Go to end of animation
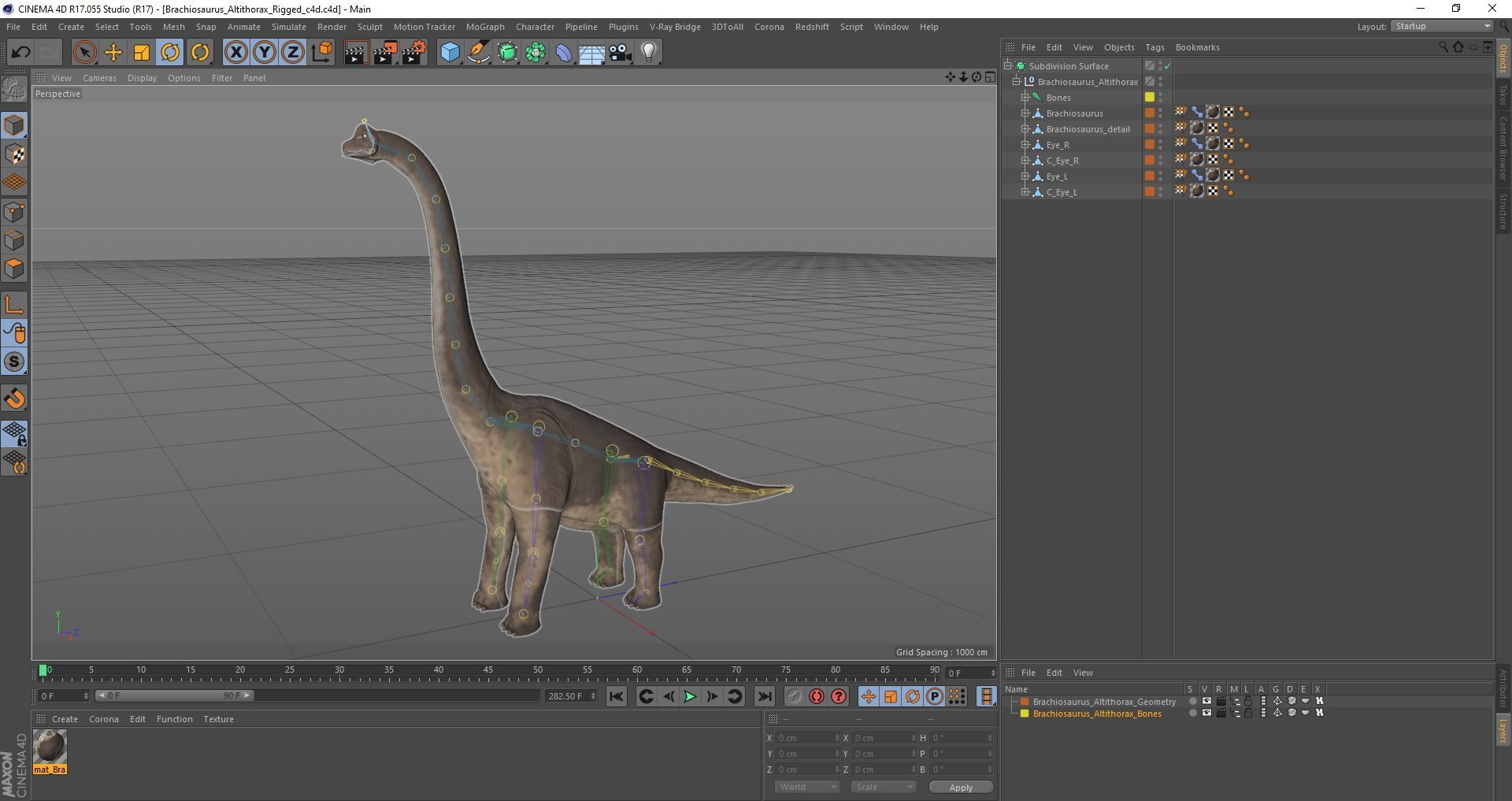Viewport: 1512px width, 801px height. coord(764,696)
